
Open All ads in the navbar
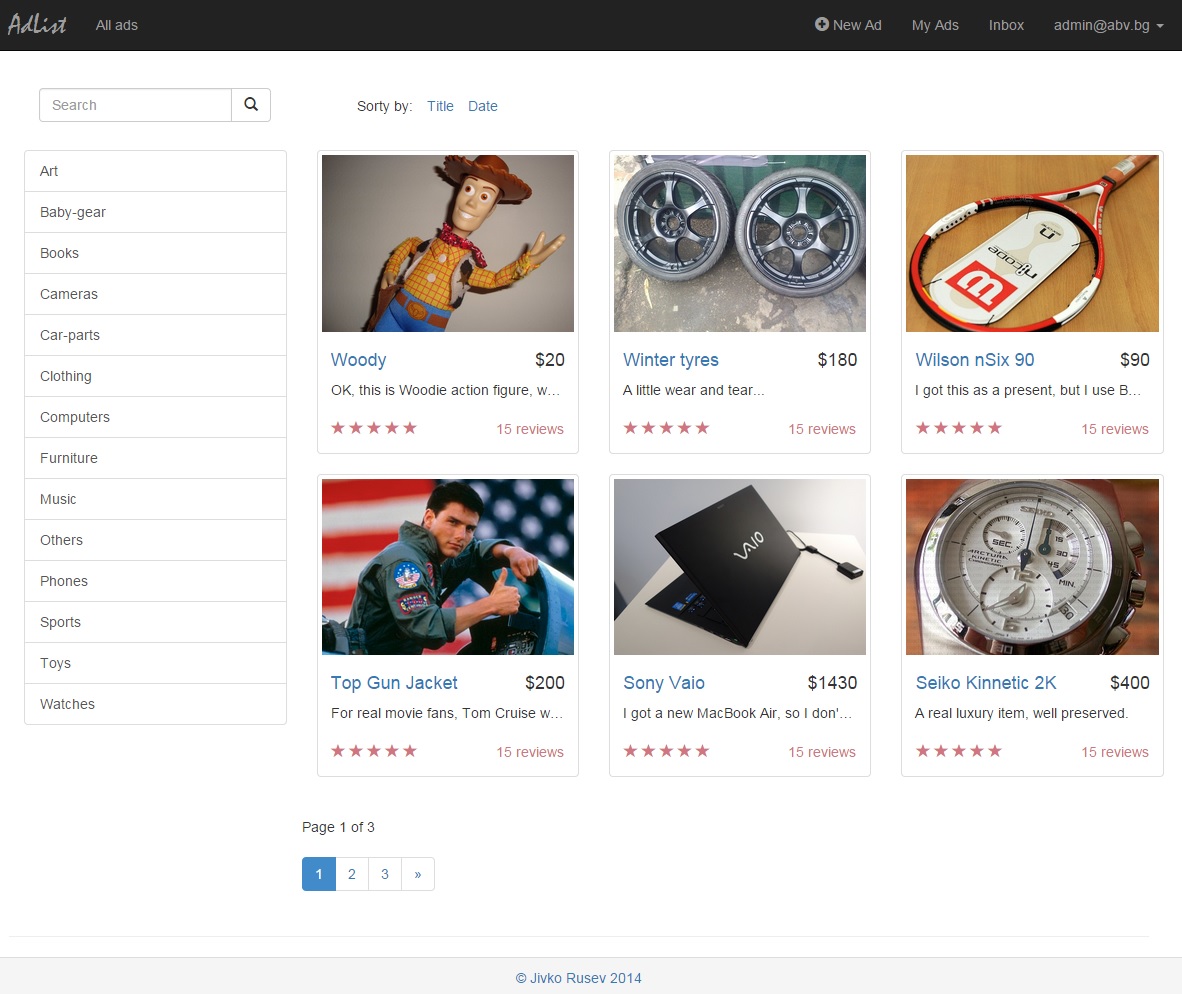[117, 25]
